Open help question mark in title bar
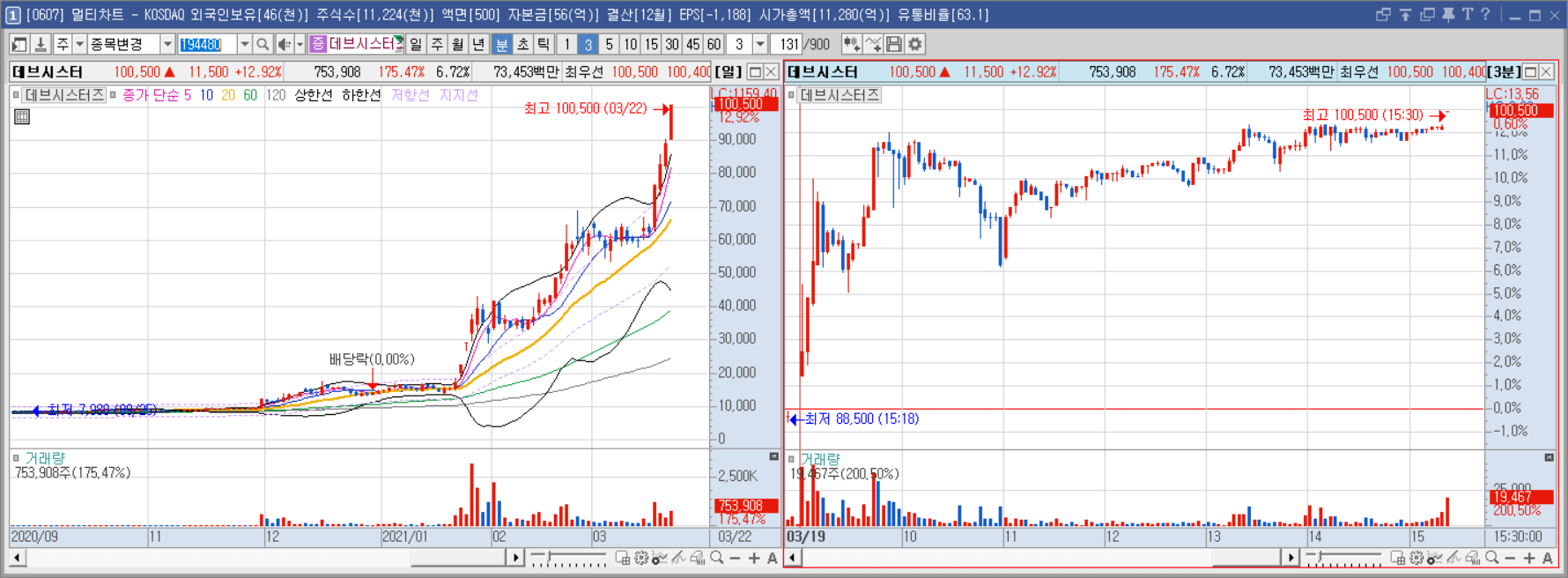The image size is (1568, 578). [1486, 15]
